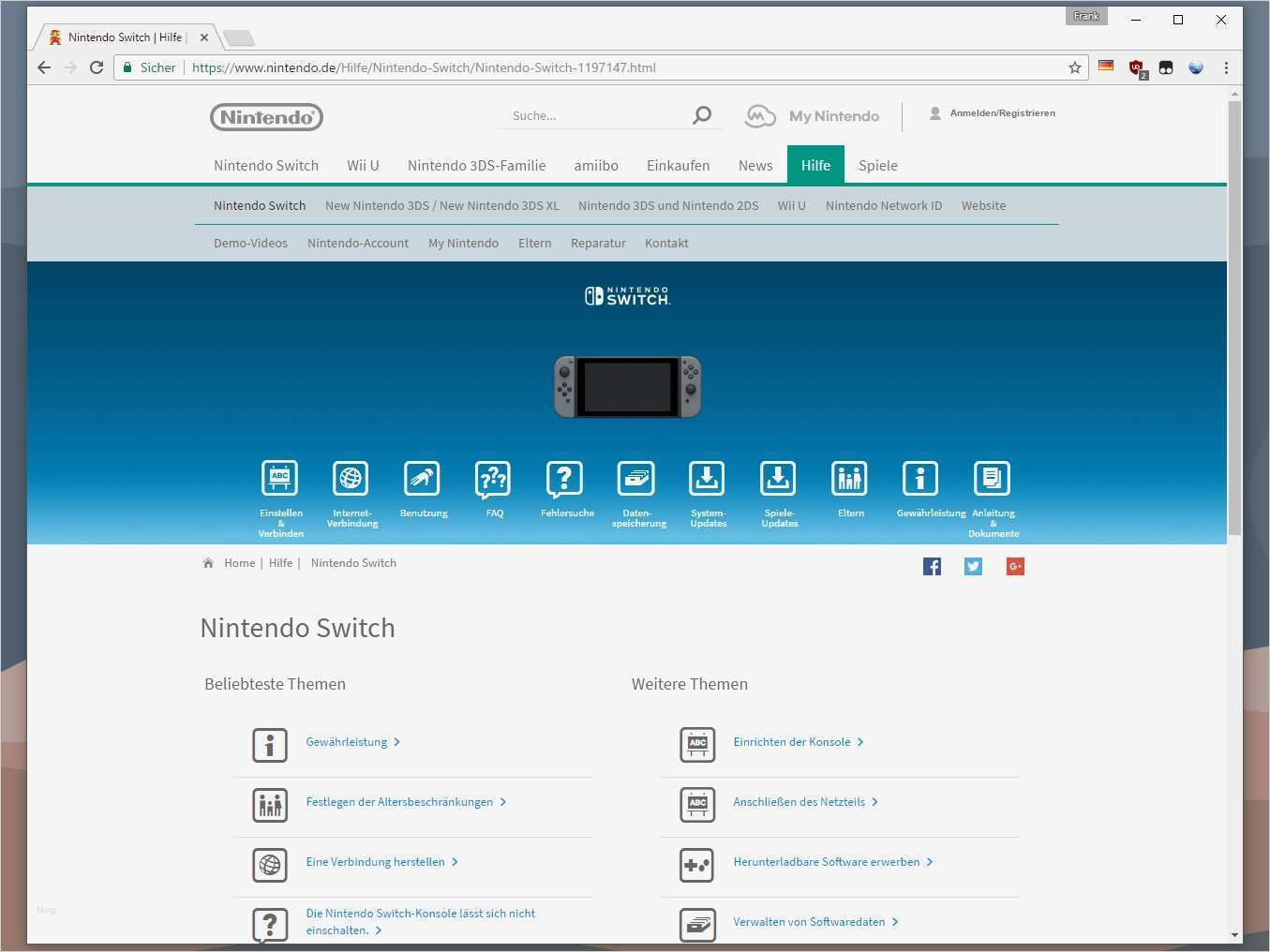Click the Anmelden/Registrieren link

click(x=1002, y=113)
